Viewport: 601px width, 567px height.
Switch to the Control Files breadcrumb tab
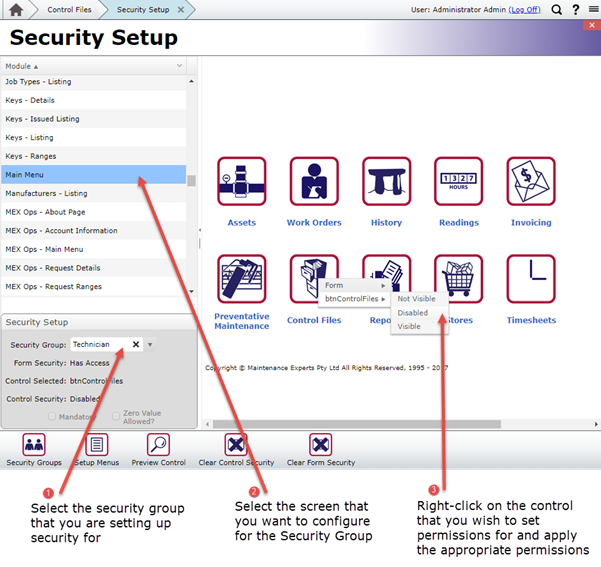pyautogui.click(x=69, y=10)
